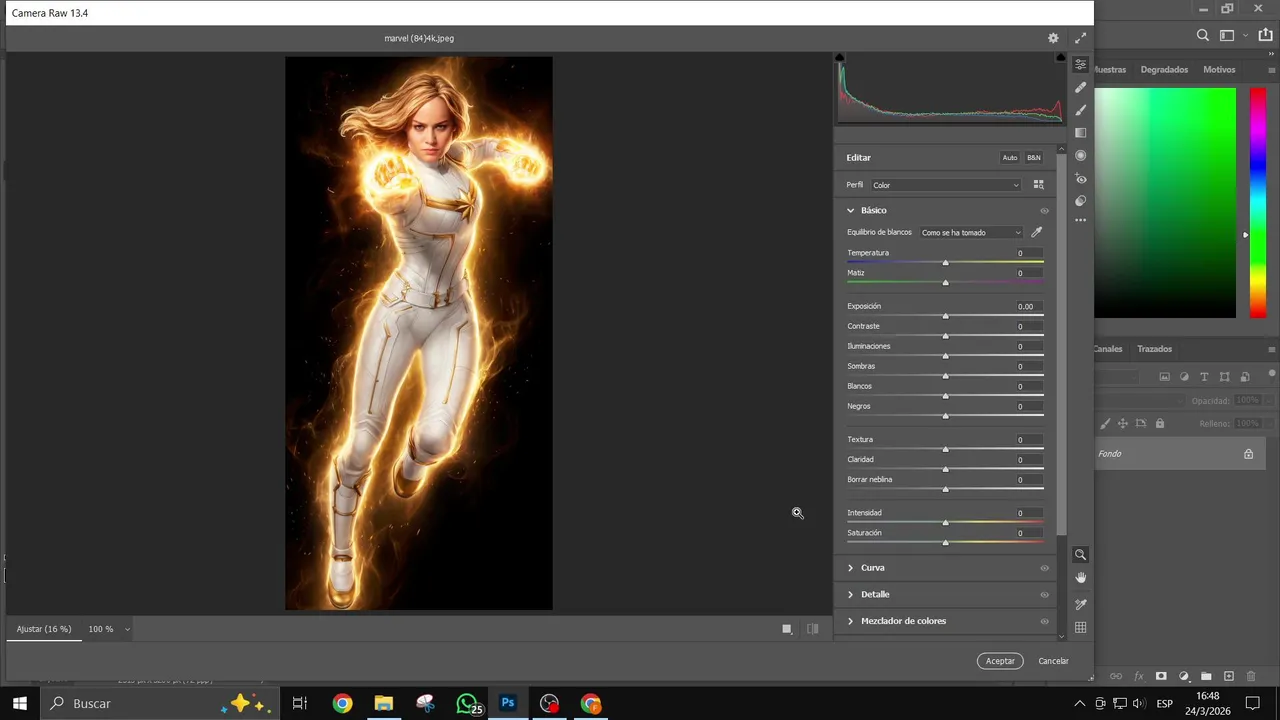Expand the Curva section
This screenshot has width=1280, height=720.
(851, 568)
